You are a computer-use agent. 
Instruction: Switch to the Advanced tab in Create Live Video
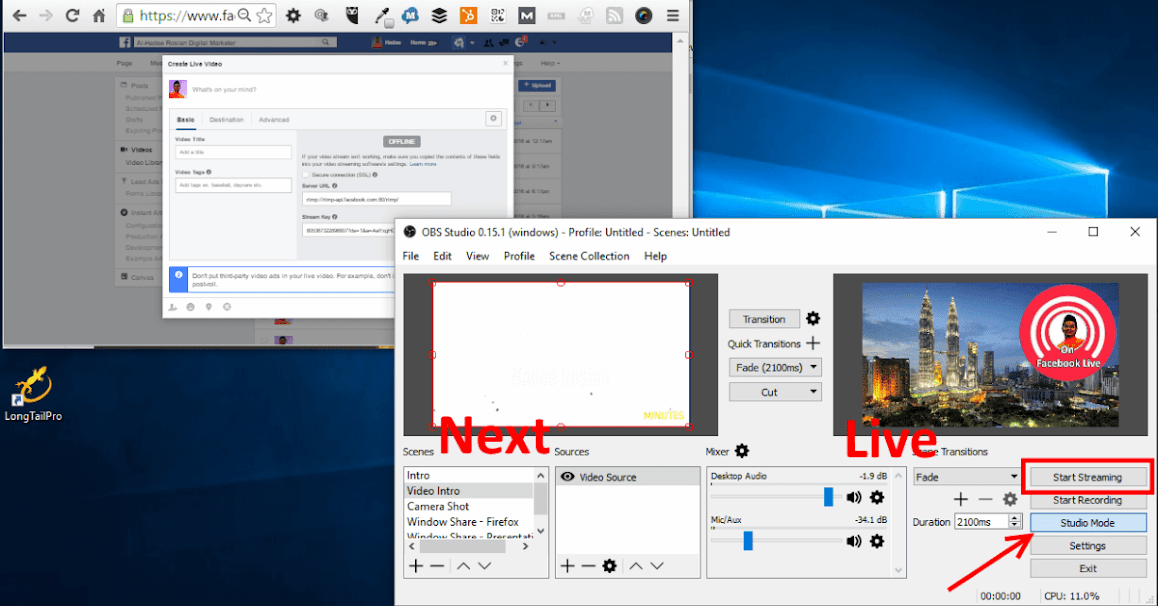pyautogui.click(x=274, y=120)
